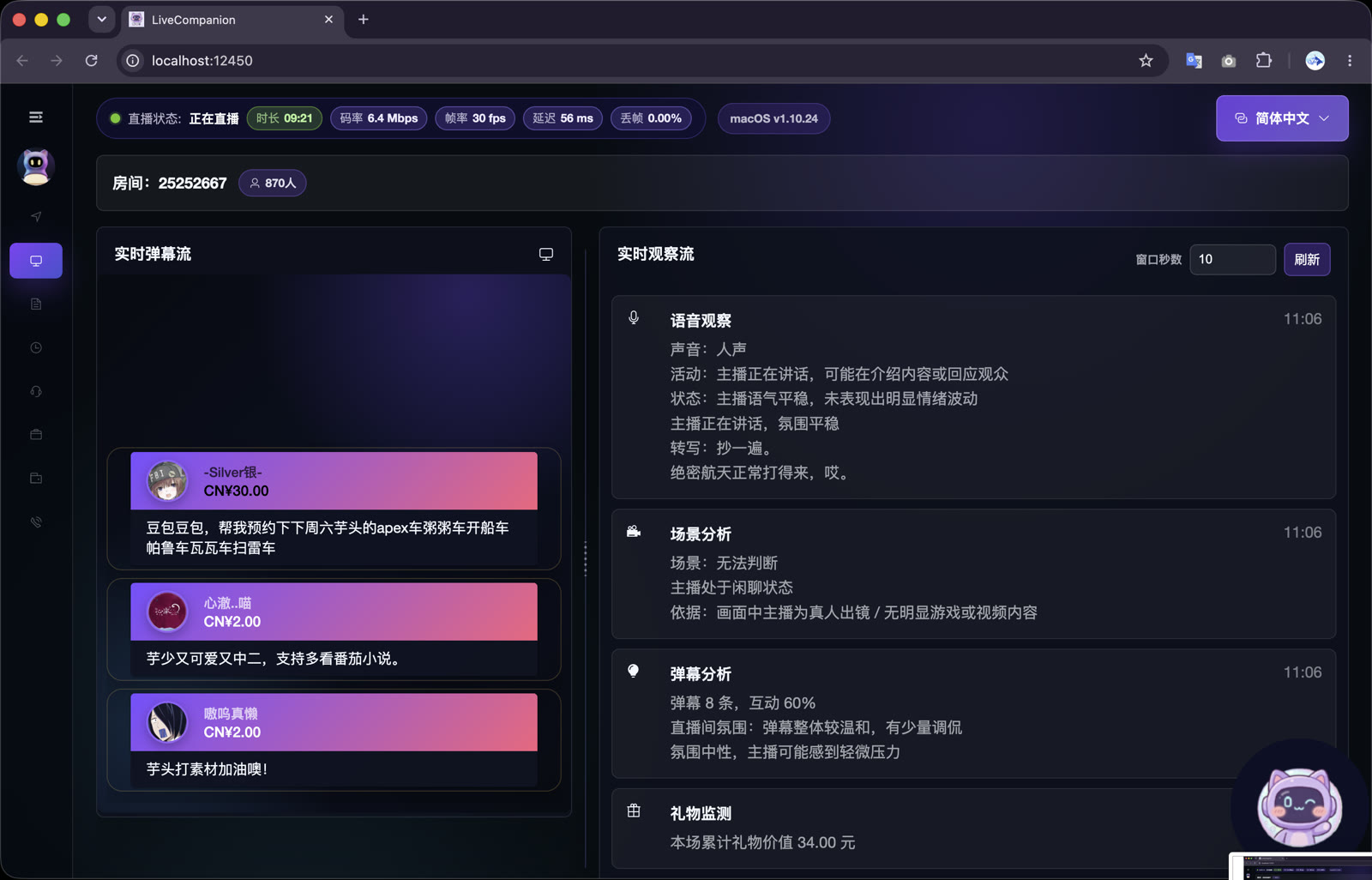Click 心澈..喵 user avatar
The width and height of the screenshot is (1372, 880).
pos(167,612)
